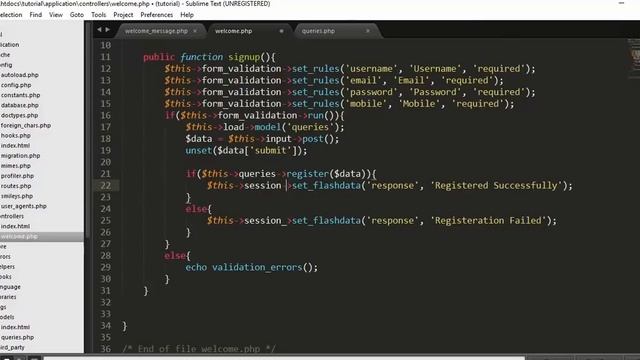Viewport: 640px width, 360px height.
Task: Open foreign_chars.php in sidebar
Action: tap(26, 126)
